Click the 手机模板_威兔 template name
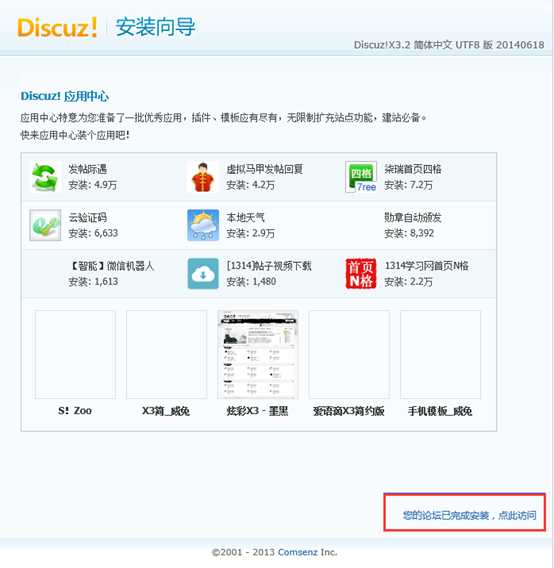Screen dimensions: 554x568 [x=440, y=411]
